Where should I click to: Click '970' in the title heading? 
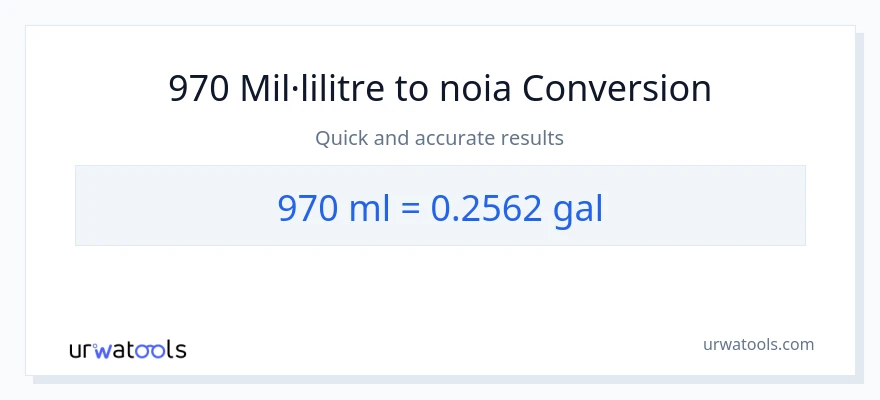click(x=199, y=89)
